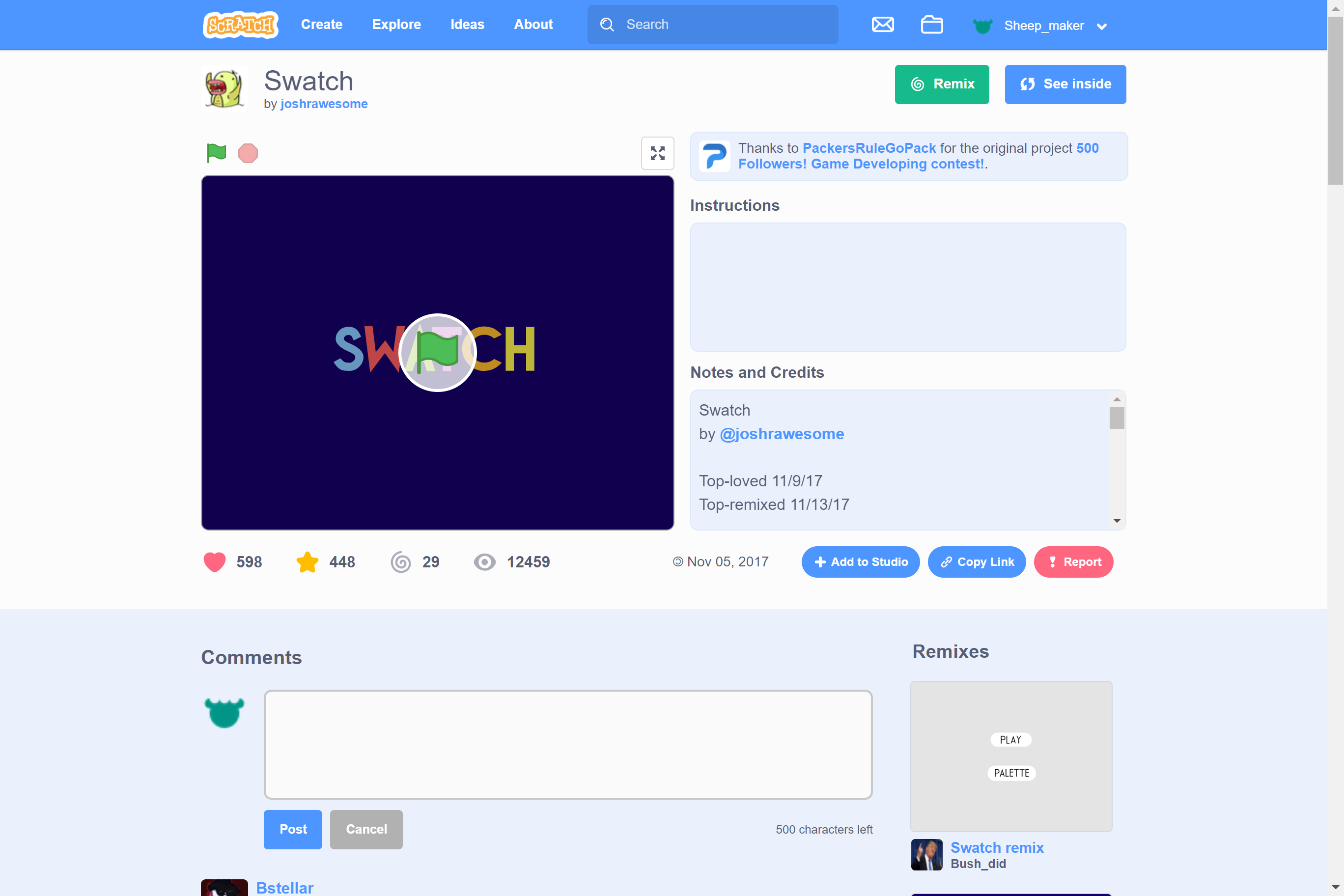Click the green flag to run project
This screenshot has width=1344, height=896.
pyautogui.click(x=214, y=153)
